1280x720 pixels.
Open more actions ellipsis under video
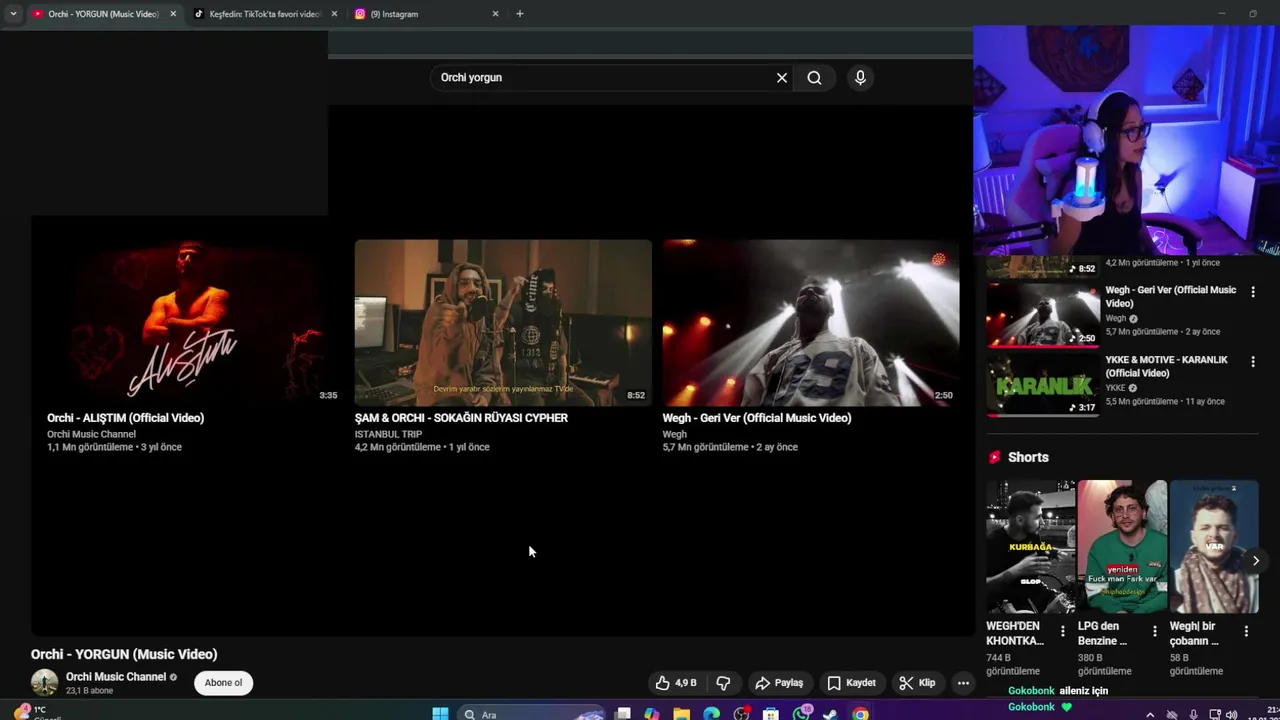[963, 683]
